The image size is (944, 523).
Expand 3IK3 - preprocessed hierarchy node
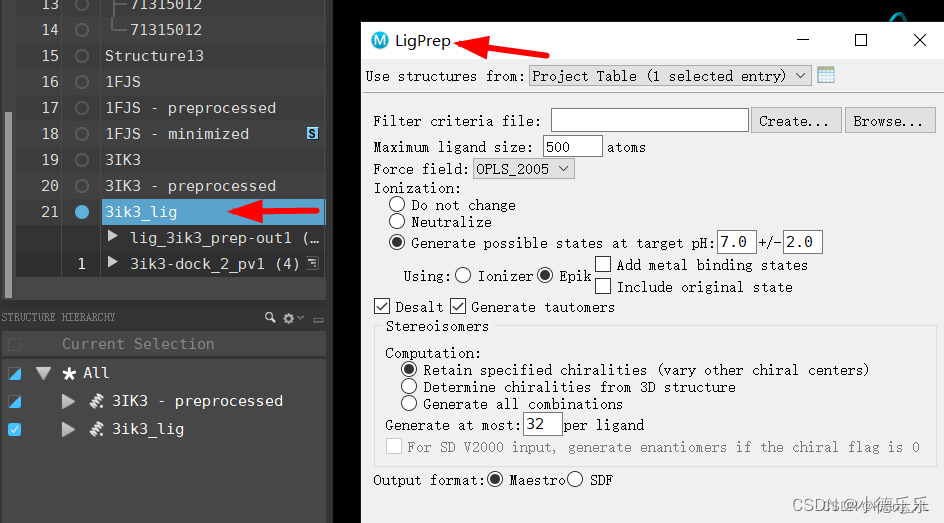click(x=69, y=401)
